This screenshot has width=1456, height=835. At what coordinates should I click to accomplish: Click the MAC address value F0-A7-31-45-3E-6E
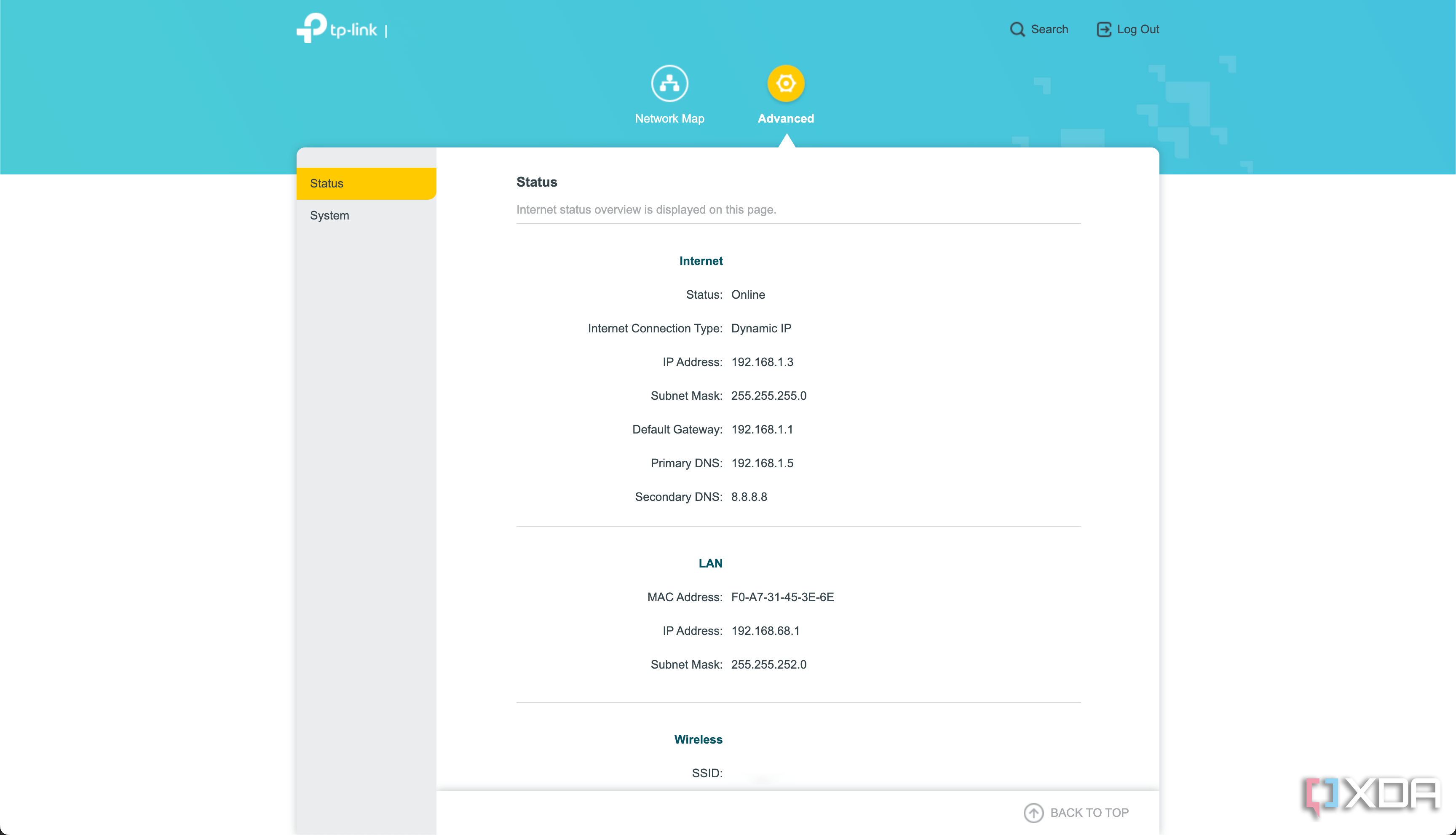pyautogui.click(x=782, y=597)
